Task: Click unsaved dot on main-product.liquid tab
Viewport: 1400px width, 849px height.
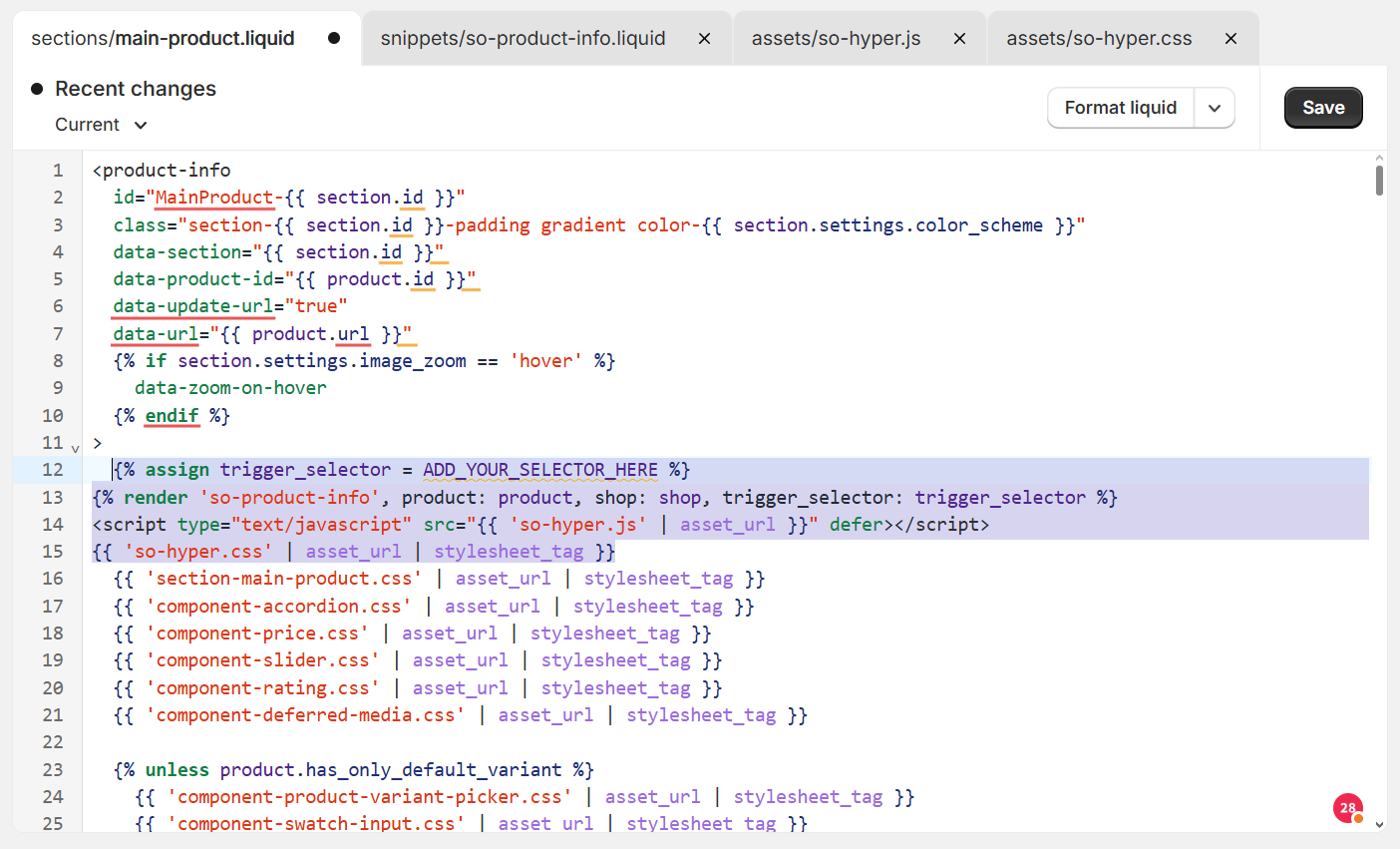Action: click(x=334, y=38)
